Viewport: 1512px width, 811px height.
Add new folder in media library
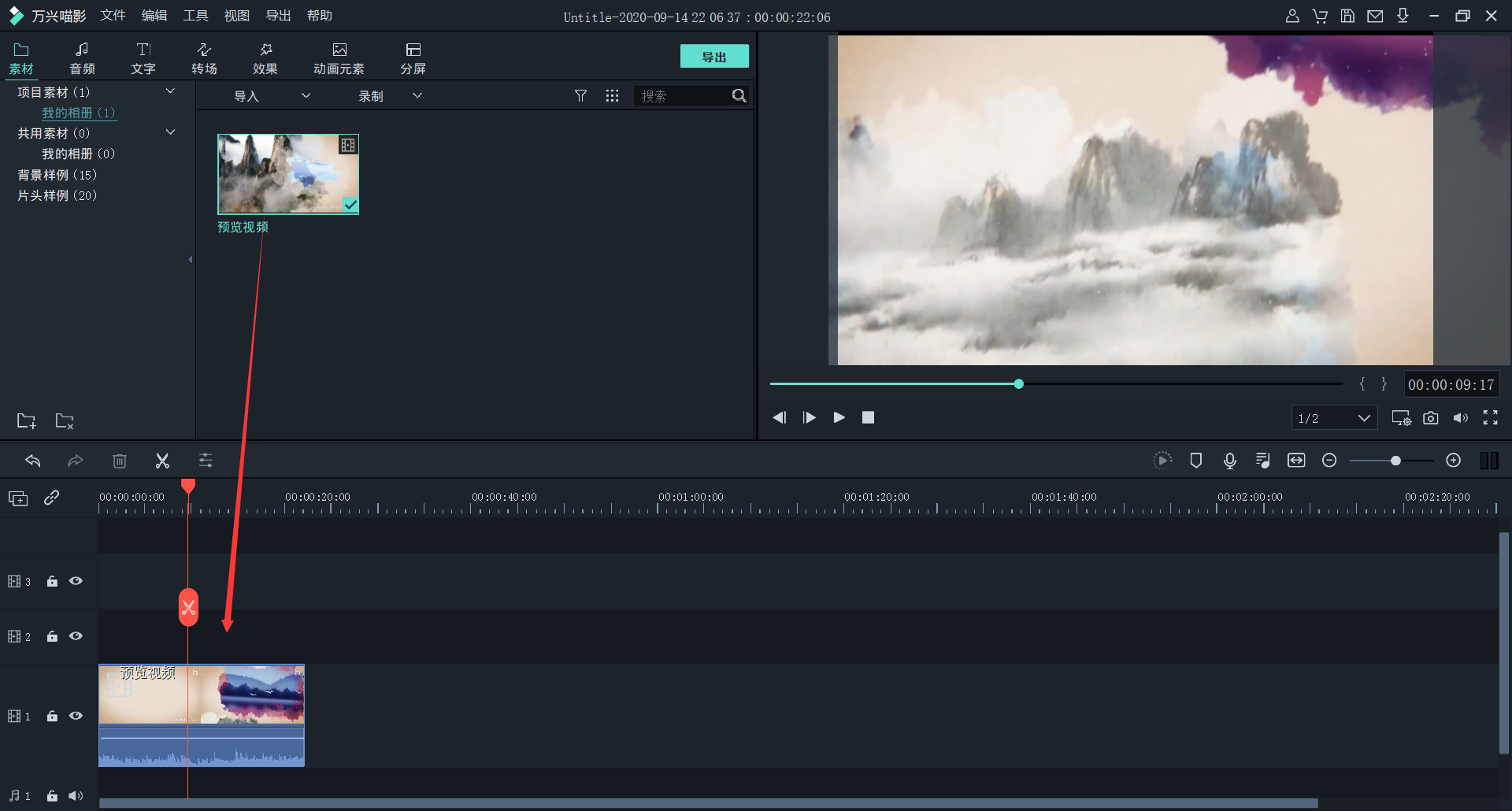pyautogui.click(x=26, y=421)
